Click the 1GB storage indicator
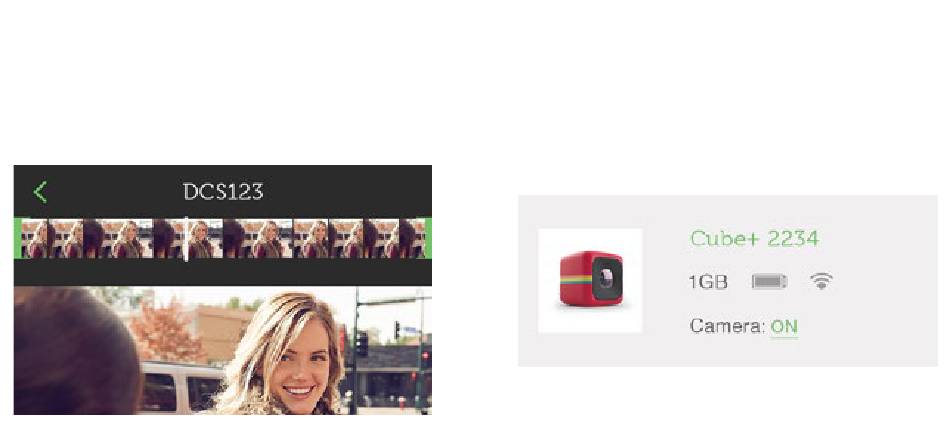 [x=708, y=282]
